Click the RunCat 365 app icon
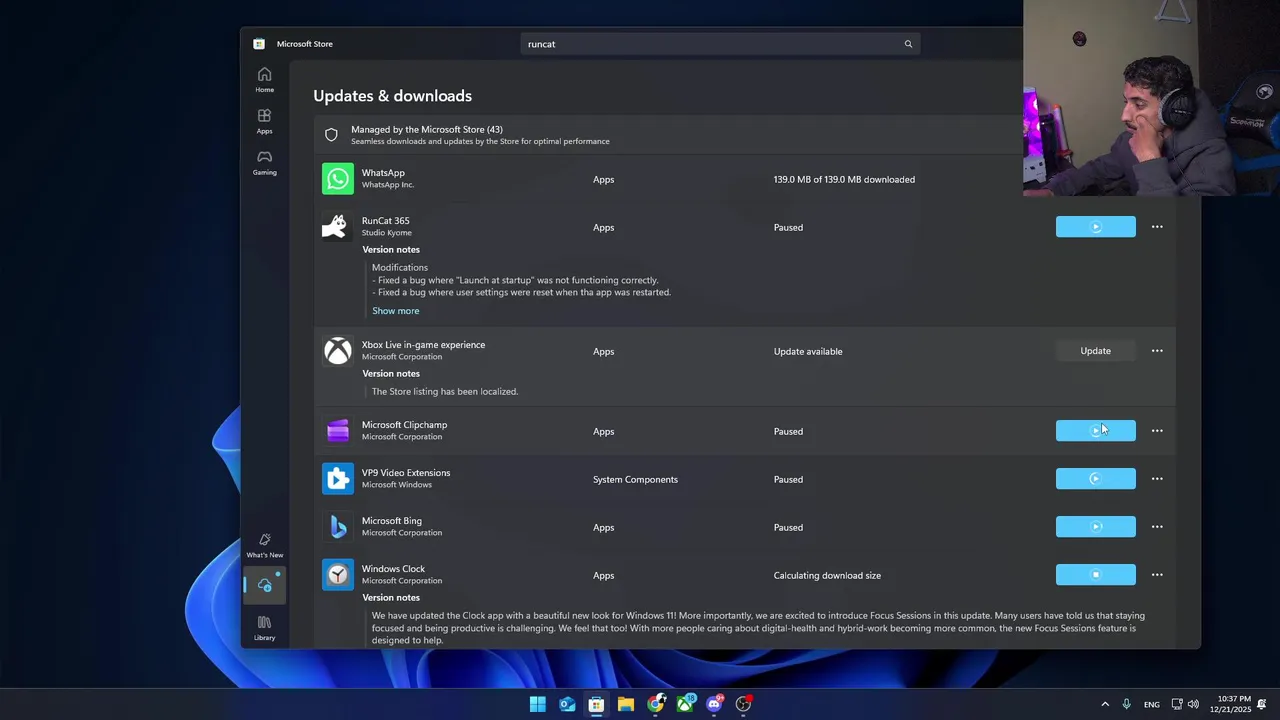This screenshot has width=1280, height=720. (338, 227)
